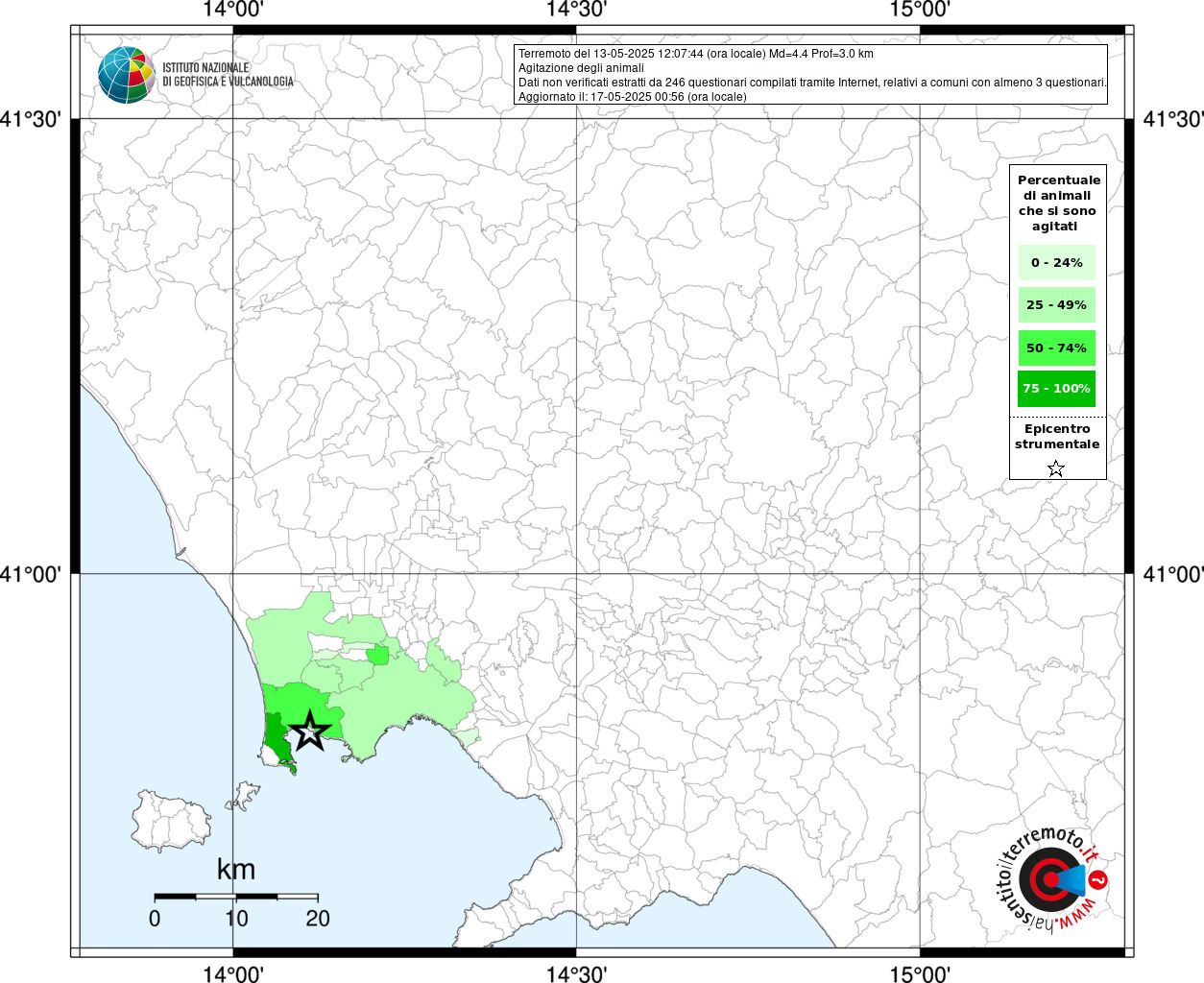Click top 14°00' longitude label
The image size is (1204, 983).
[233, 10]
